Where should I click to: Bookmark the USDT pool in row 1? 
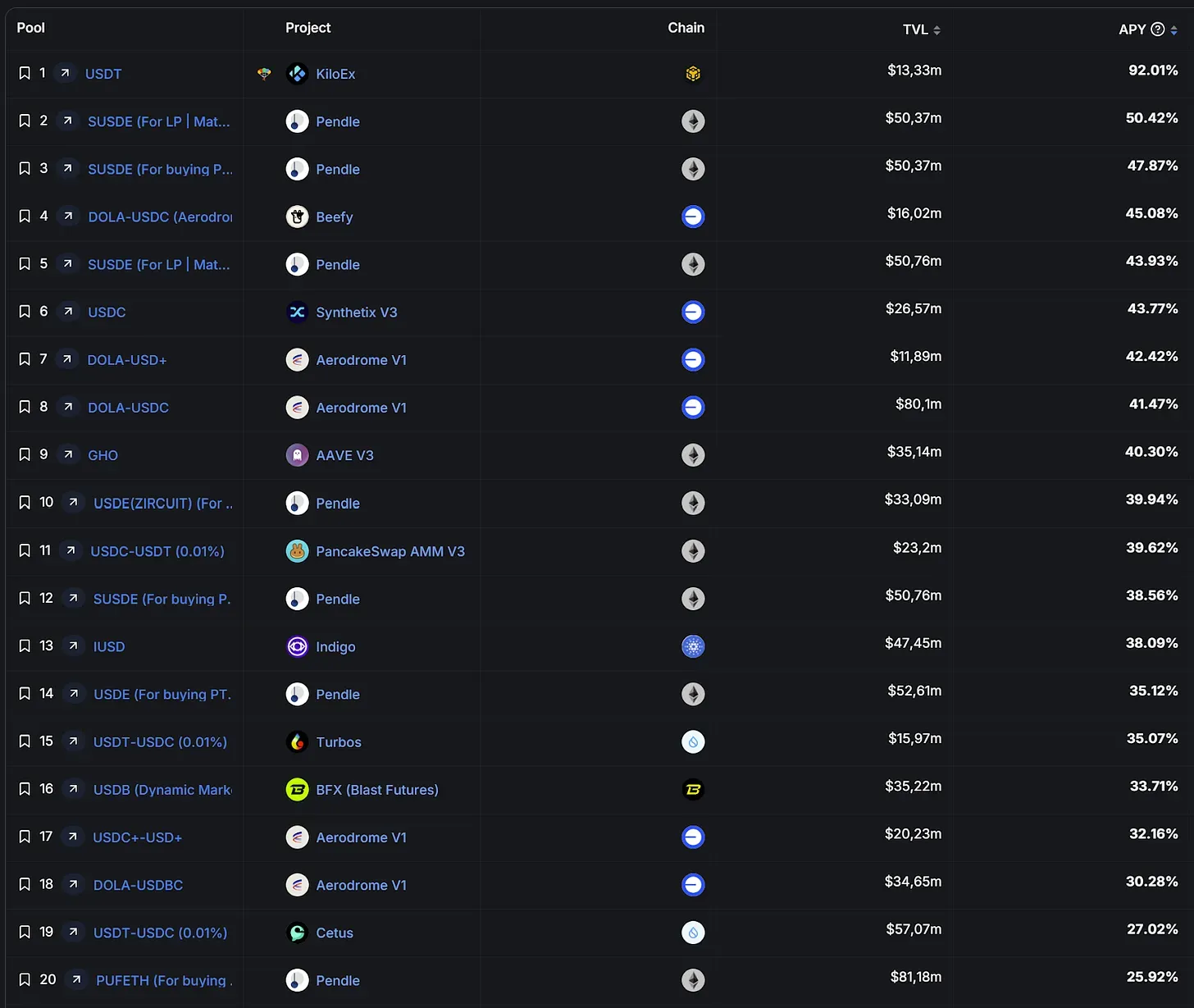25,74
